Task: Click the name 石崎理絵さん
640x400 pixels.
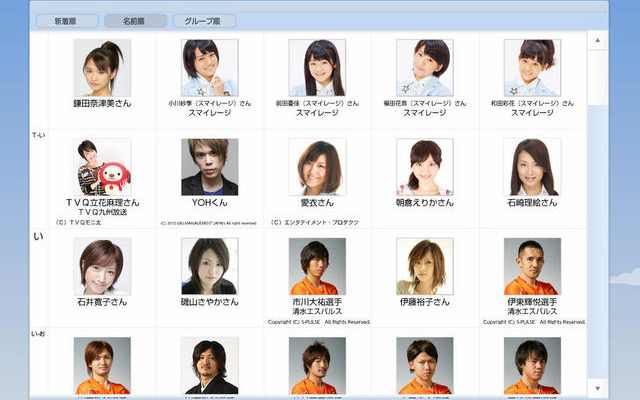Action: pos(532,202)
